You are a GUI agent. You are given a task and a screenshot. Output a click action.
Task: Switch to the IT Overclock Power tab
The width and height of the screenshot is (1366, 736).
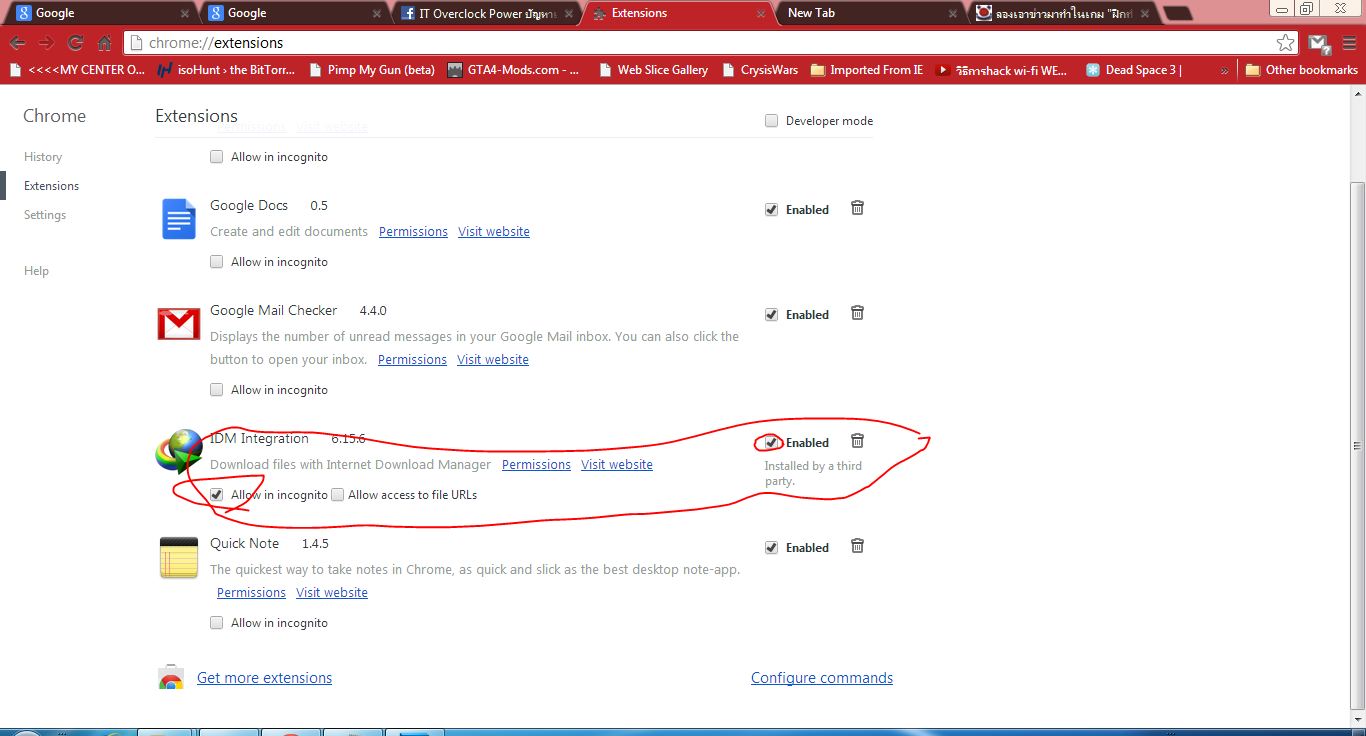pyautogui.click(x=487, y=13)
